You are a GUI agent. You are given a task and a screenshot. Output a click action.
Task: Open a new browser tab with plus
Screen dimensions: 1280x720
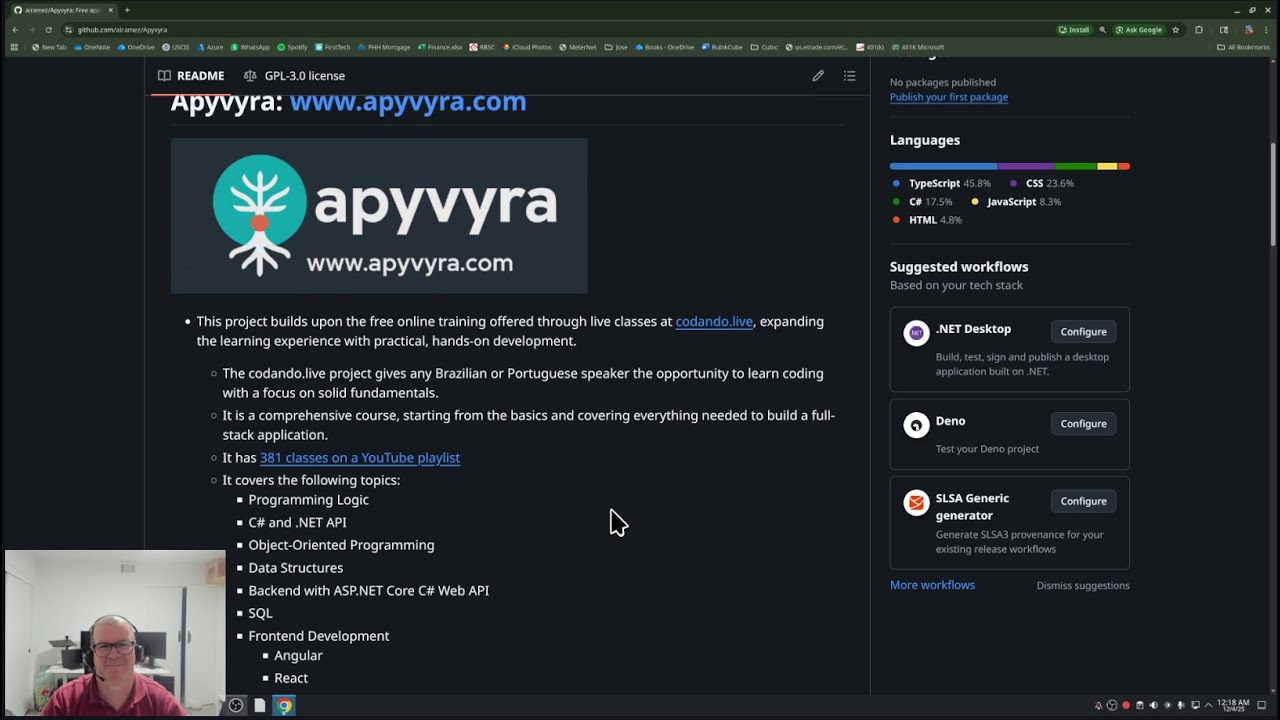pos(127,10)
